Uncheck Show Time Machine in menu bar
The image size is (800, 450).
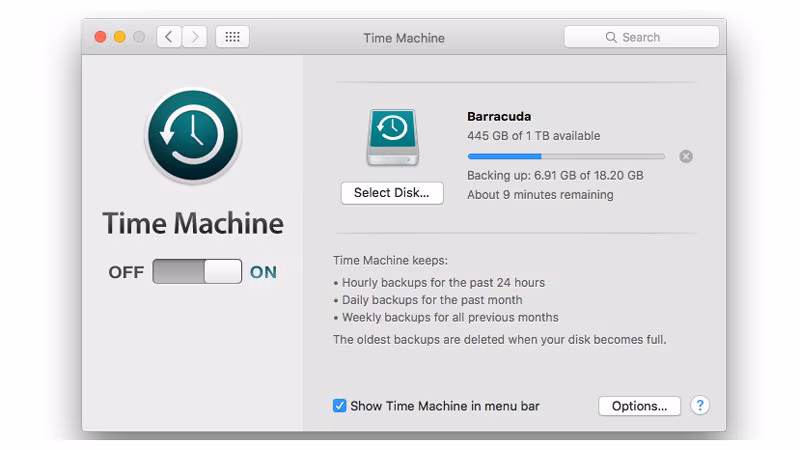[339, 406]
